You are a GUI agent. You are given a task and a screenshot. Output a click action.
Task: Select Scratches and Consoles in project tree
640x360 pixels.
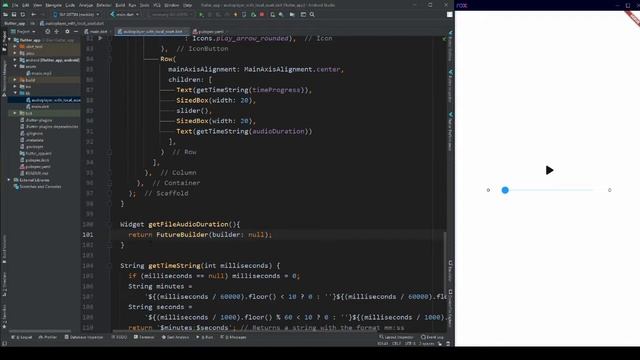[x=38, y=187]
